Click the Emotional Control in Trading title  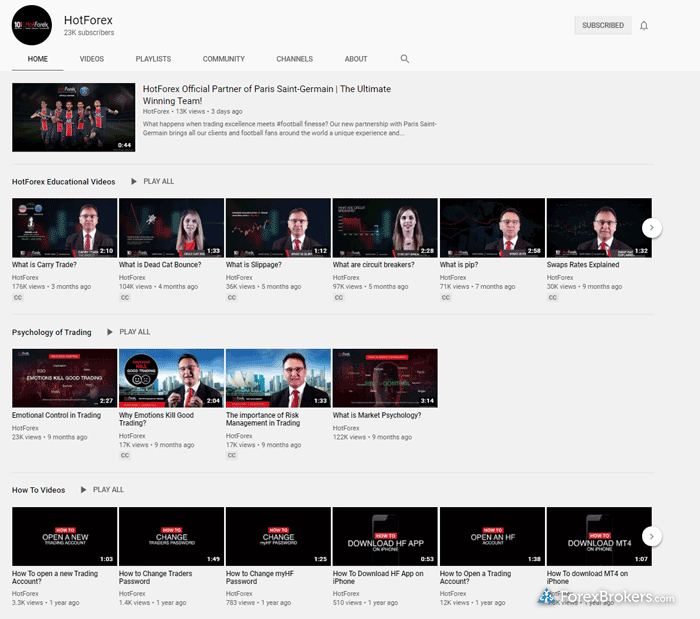[x=56, y=415]
